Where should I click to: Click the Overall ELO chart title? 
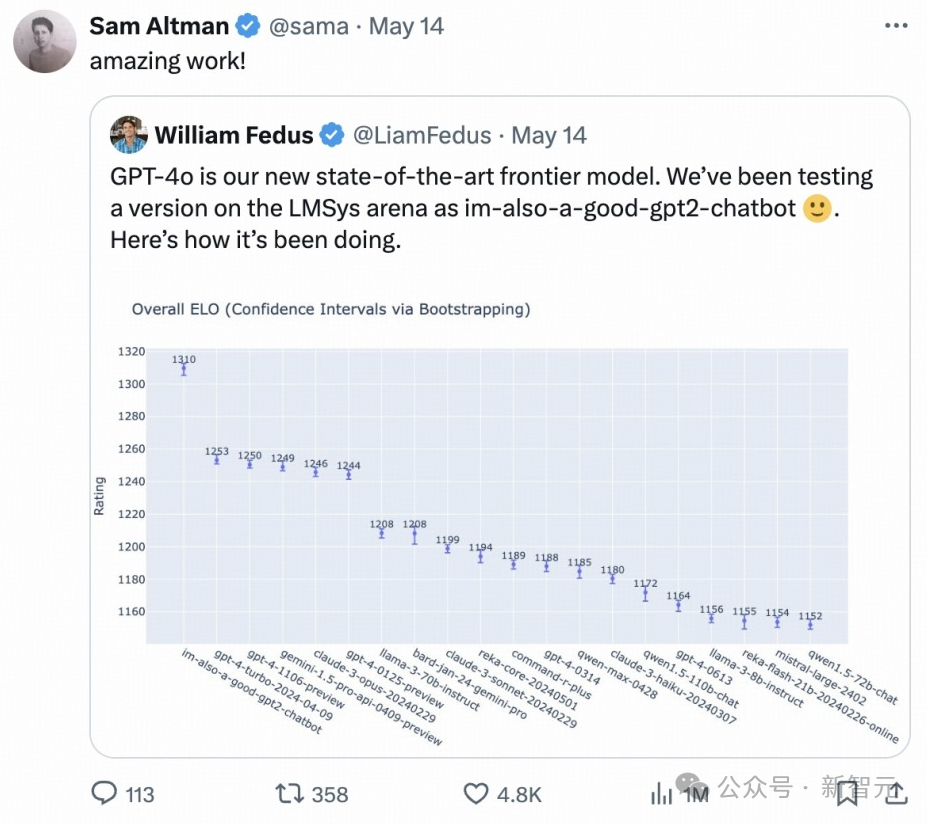point(331,309)
